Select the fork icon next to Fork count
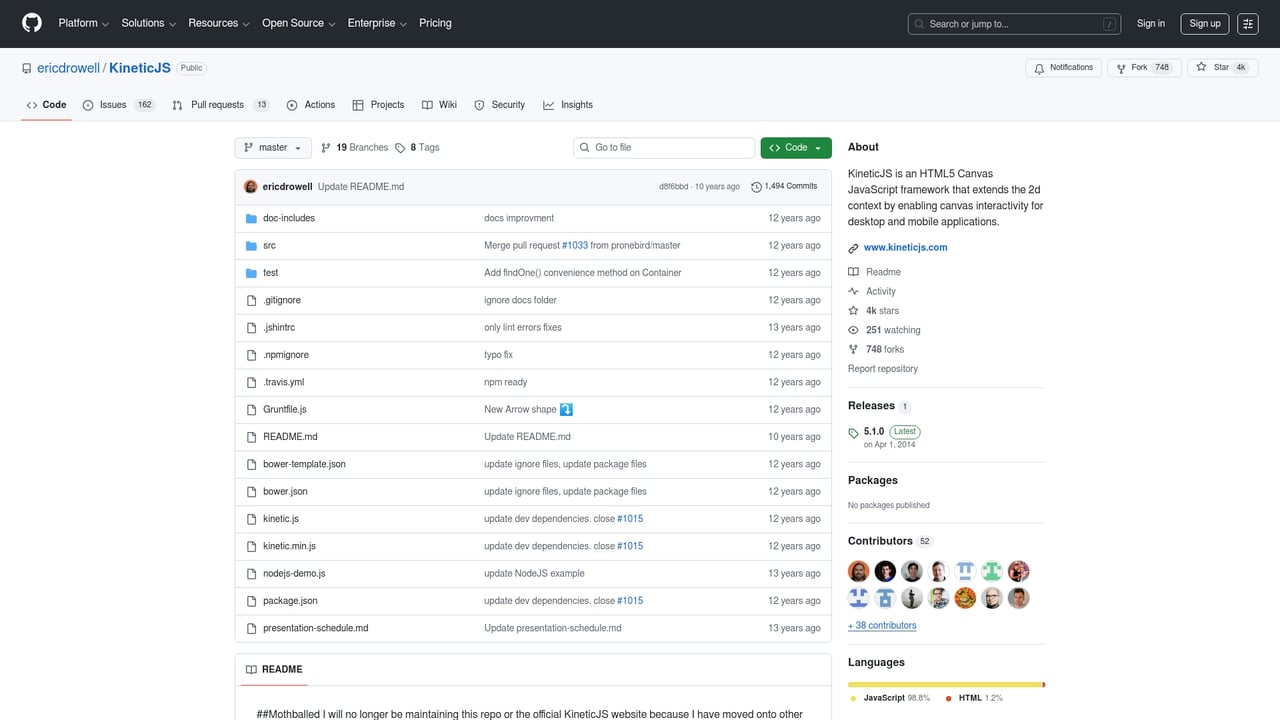The width and height of the screenshot is (1280, 720). (1120, 67)
